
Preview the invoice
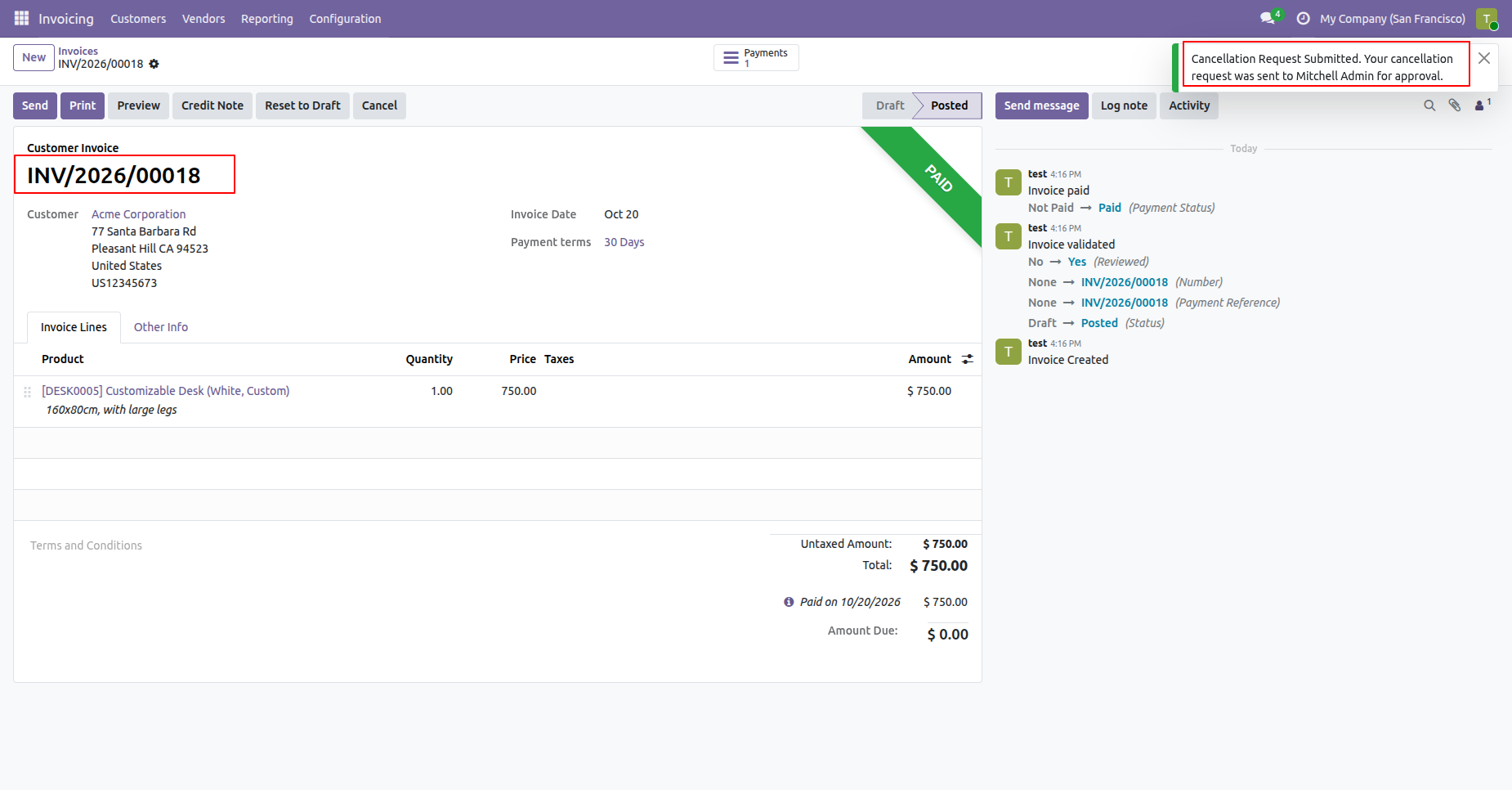(x=138, y=105)
